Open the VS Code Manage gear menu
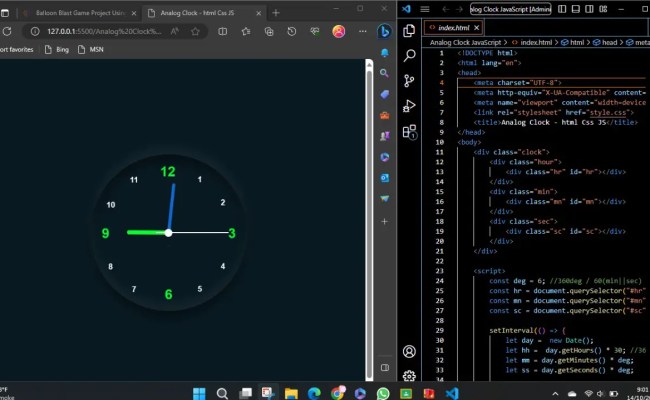The image size is (650, 400). pyautogui.click(x=409, y=376)
